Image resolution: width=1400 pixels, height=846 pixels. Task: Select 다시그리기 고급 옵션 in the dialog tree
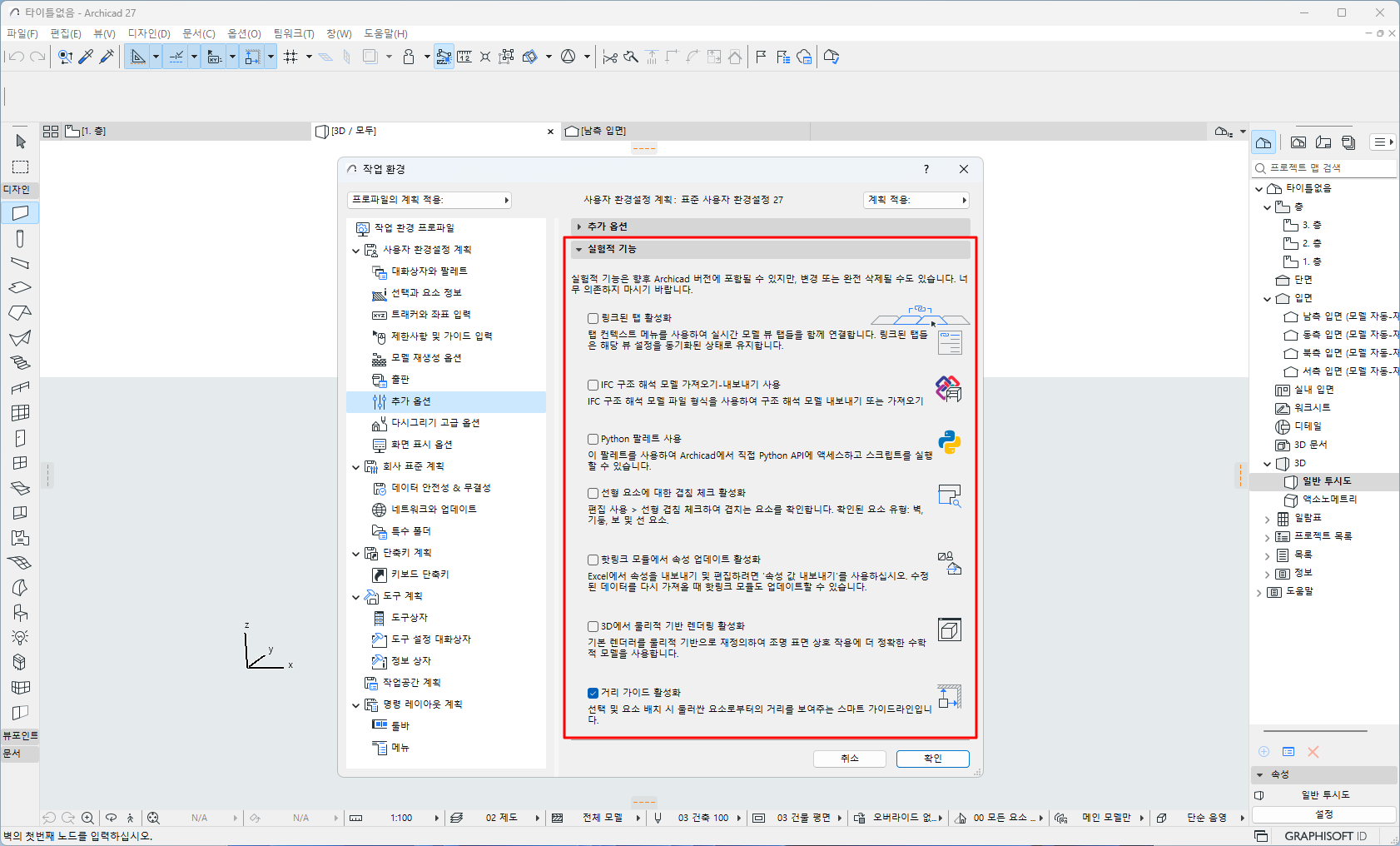(435, 423)
